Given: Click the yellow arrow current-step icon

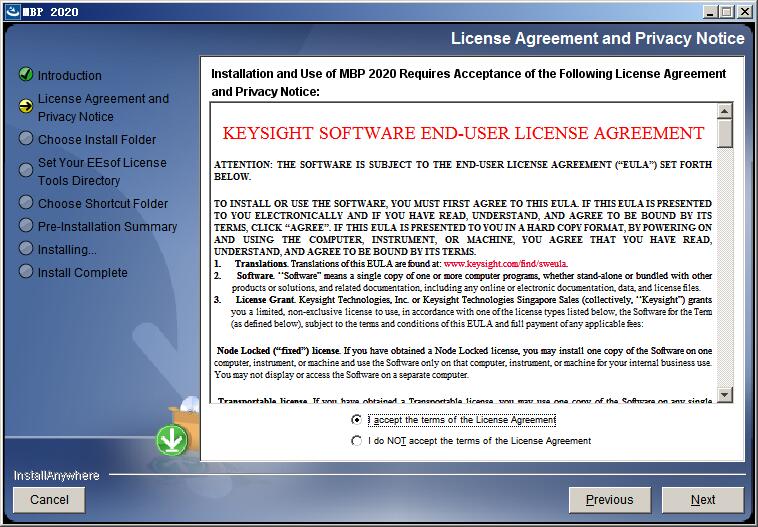Looking at the screenshot, I should click(x=26, y=107).
